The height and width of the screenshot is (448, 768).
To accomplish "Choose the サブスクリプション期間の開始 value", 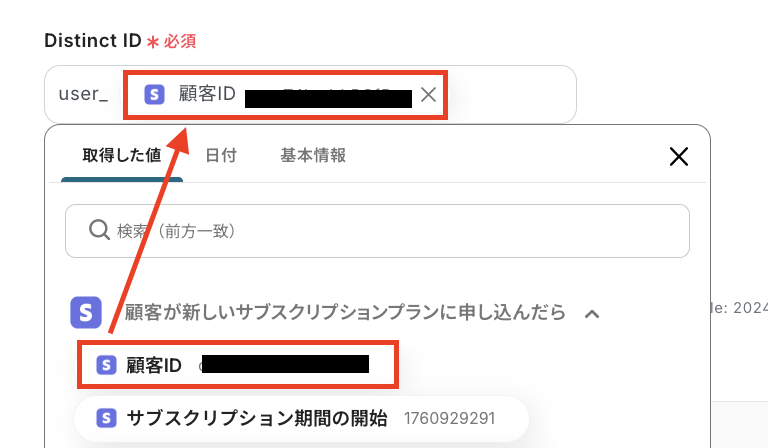I will (x=301, y=419).
